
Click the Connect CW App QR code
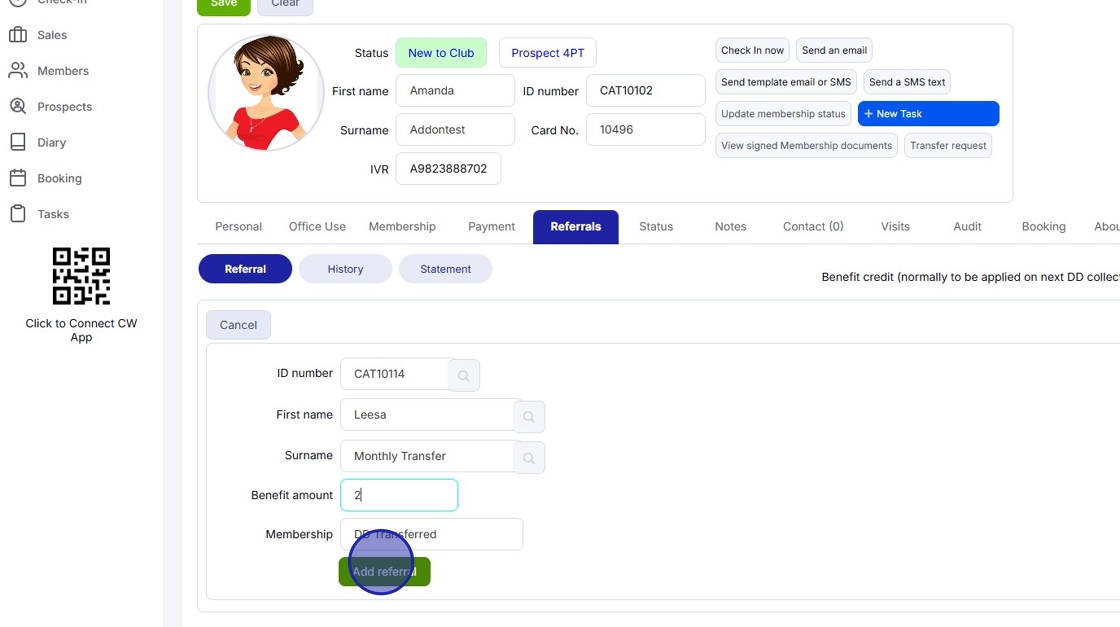pos(81,276)
